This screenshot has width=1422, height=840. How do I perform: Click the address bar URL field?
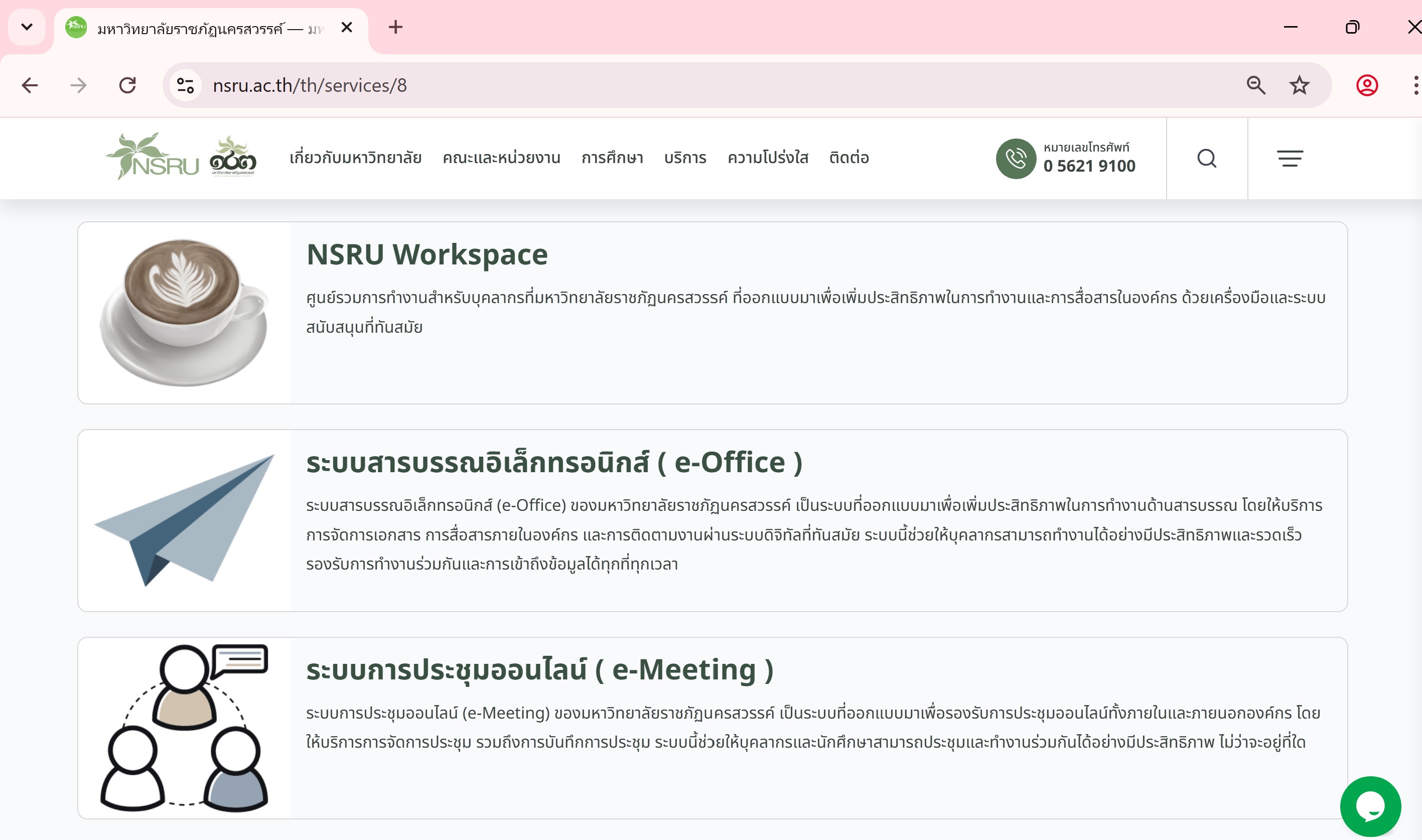679,85
